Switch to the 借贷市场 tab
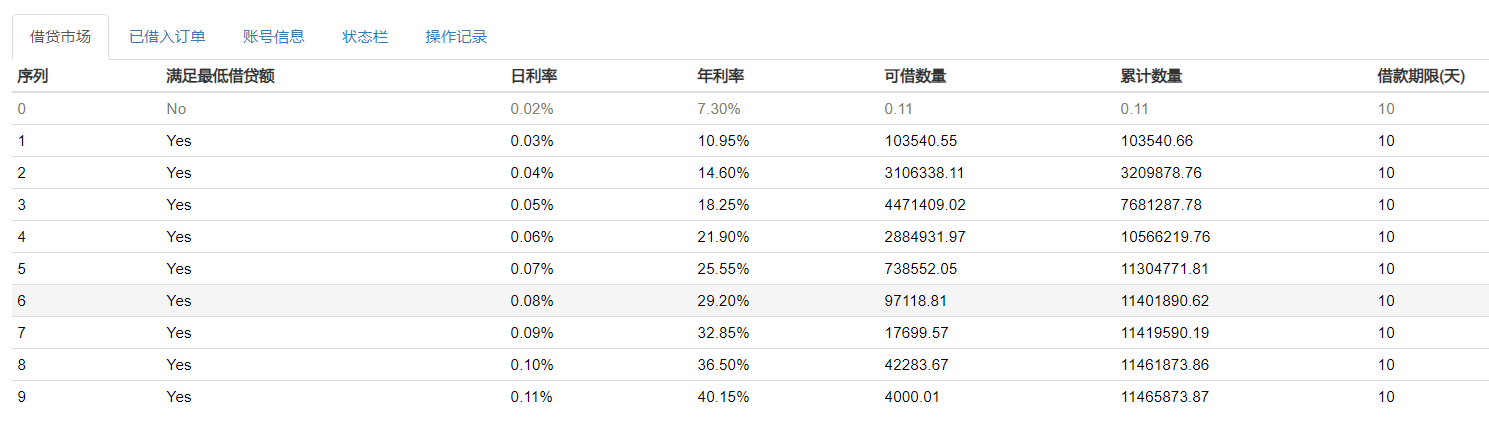Image resolution: width=1489 pixels, height=433 pixels. [x=60, y=37]
